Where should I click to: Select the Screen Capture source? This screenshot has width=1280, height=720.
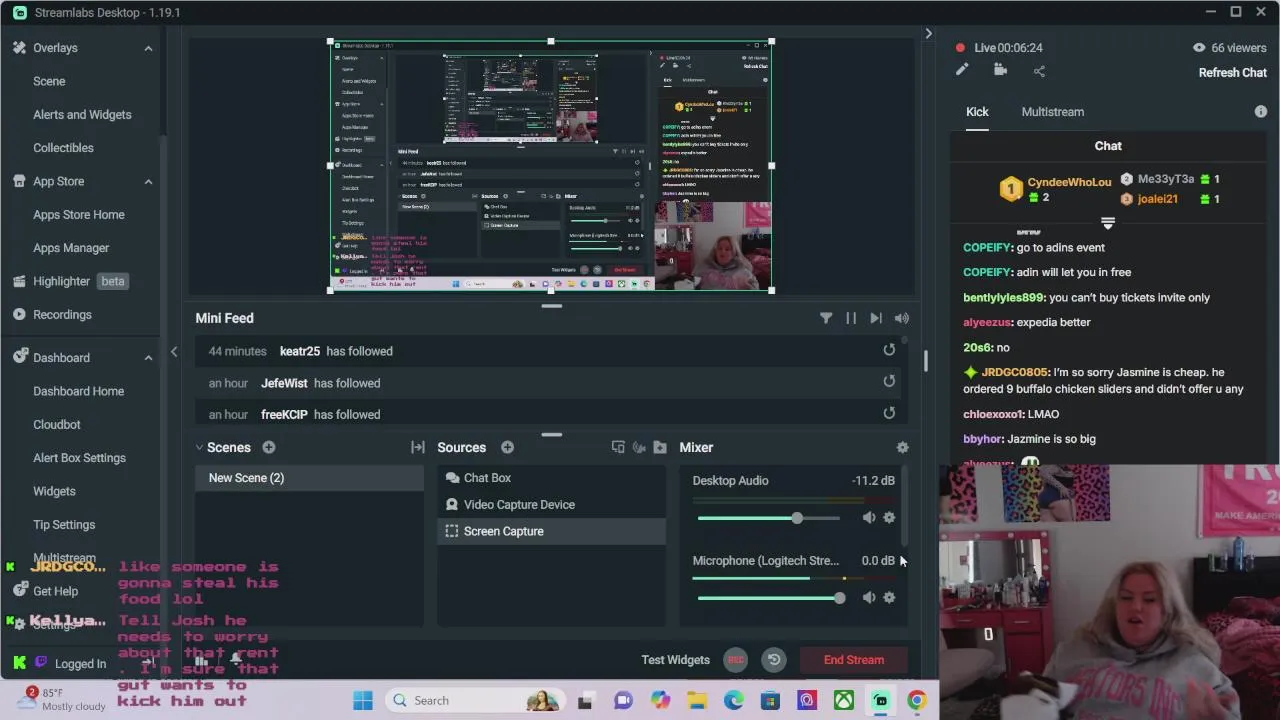click(551, 531)
